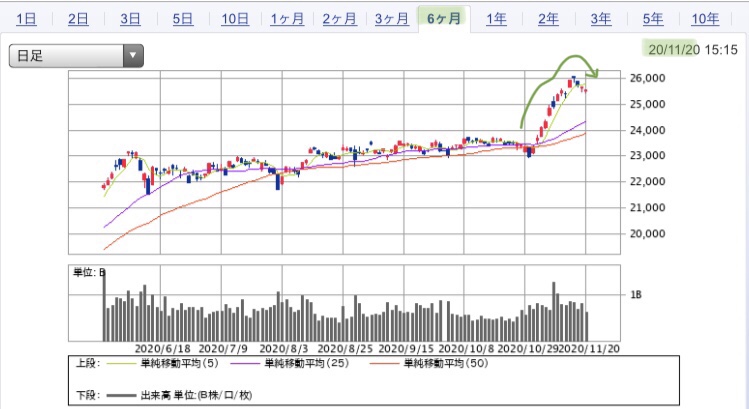The height and width of the screenshot is (409, 749).
Task: Click the orange 50-day average legend line
Action: click(385, 364)
